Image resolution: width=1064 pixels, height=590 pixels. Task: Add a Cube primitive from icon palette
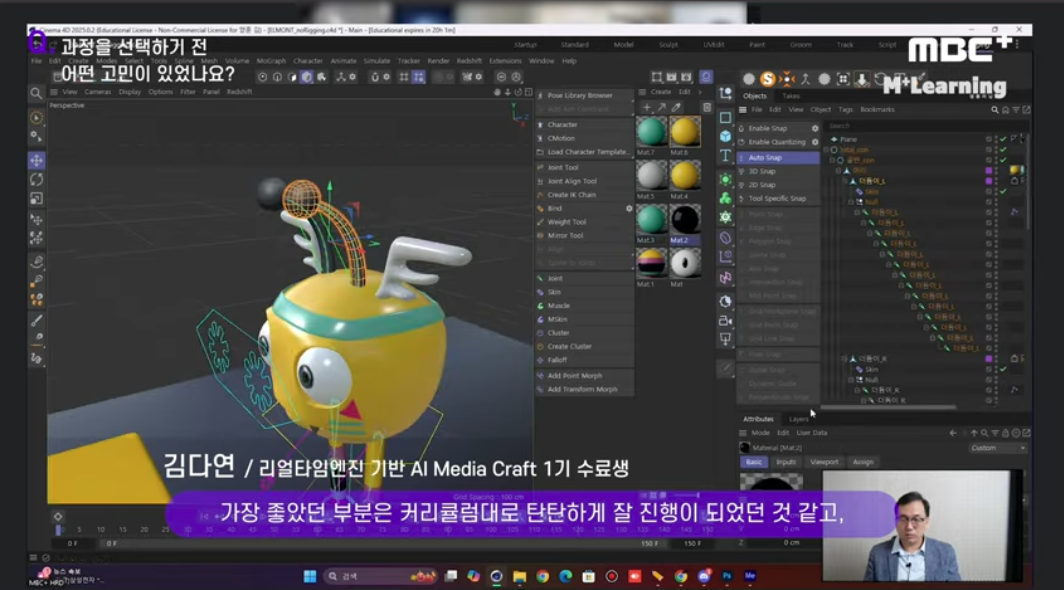click(725, 136)
